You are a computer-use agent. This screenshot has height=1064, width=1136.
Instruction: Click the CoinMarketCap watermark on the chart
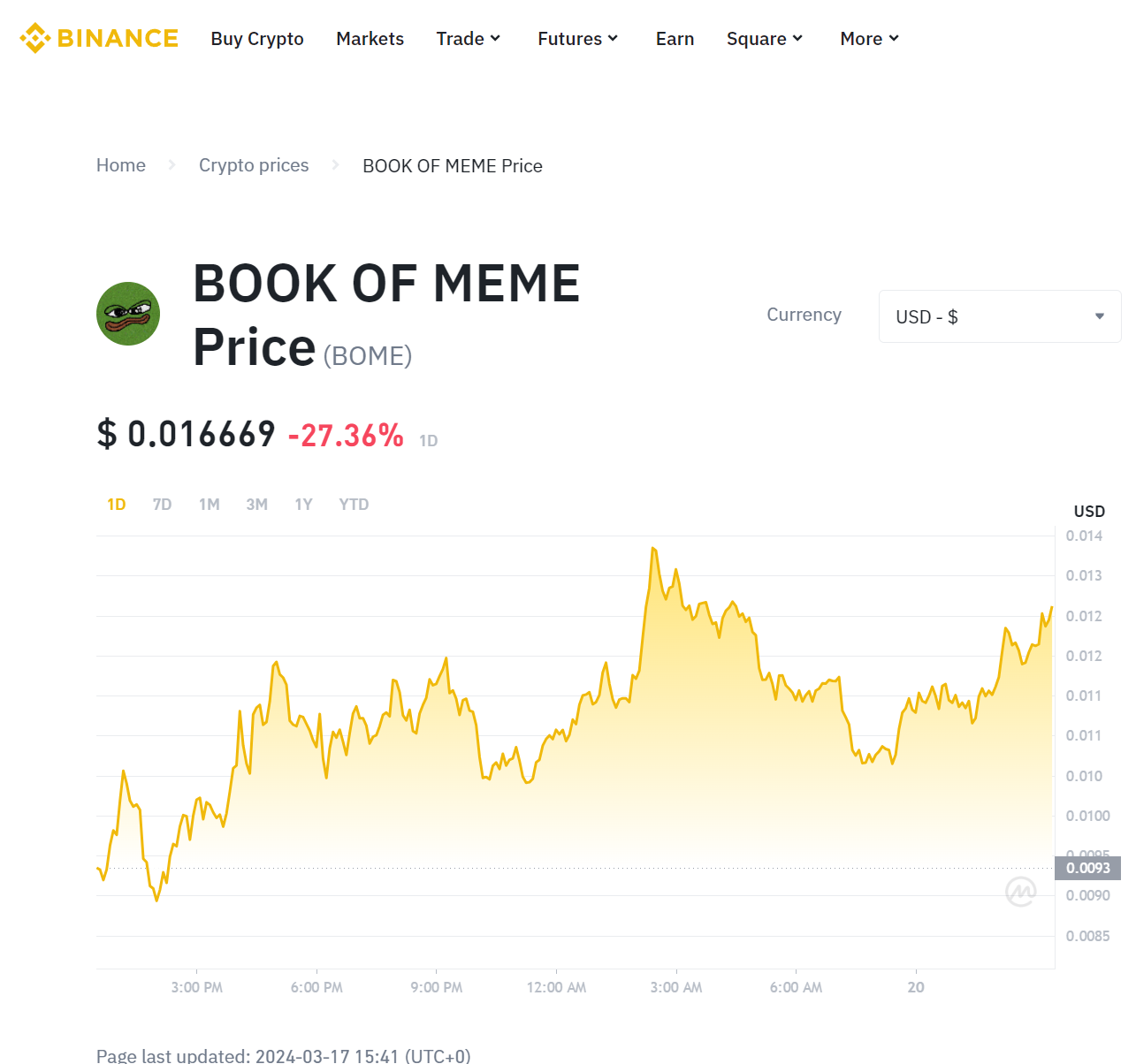[x=1021, y=892]
